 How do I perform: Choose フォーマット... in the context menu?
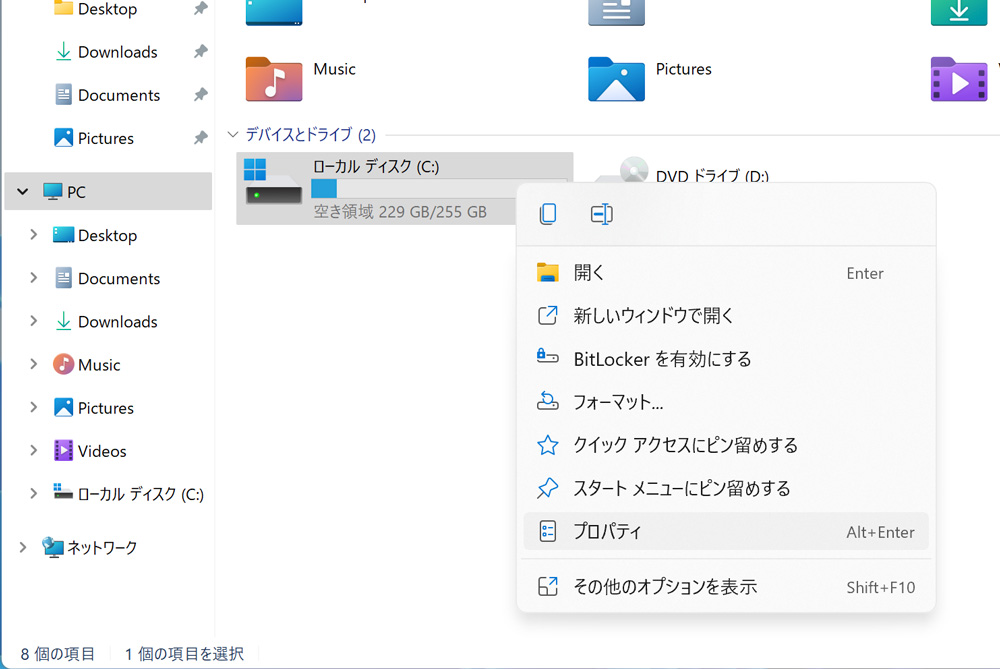click(x=618, y=403)
